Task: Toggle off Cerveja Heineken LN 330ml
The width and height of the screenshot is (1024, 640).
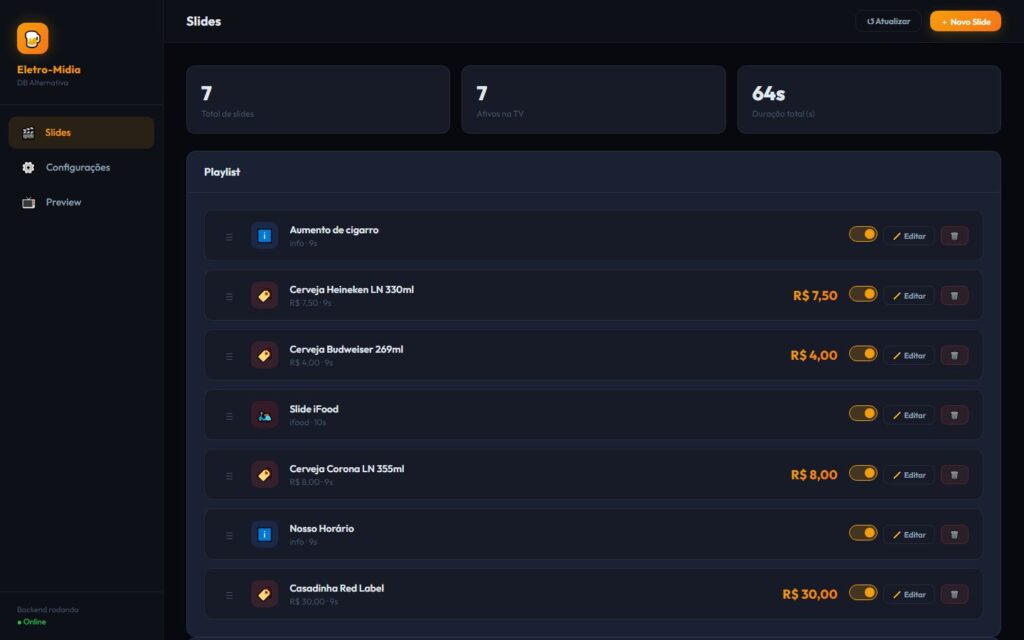Action: [x=863, y=294]
